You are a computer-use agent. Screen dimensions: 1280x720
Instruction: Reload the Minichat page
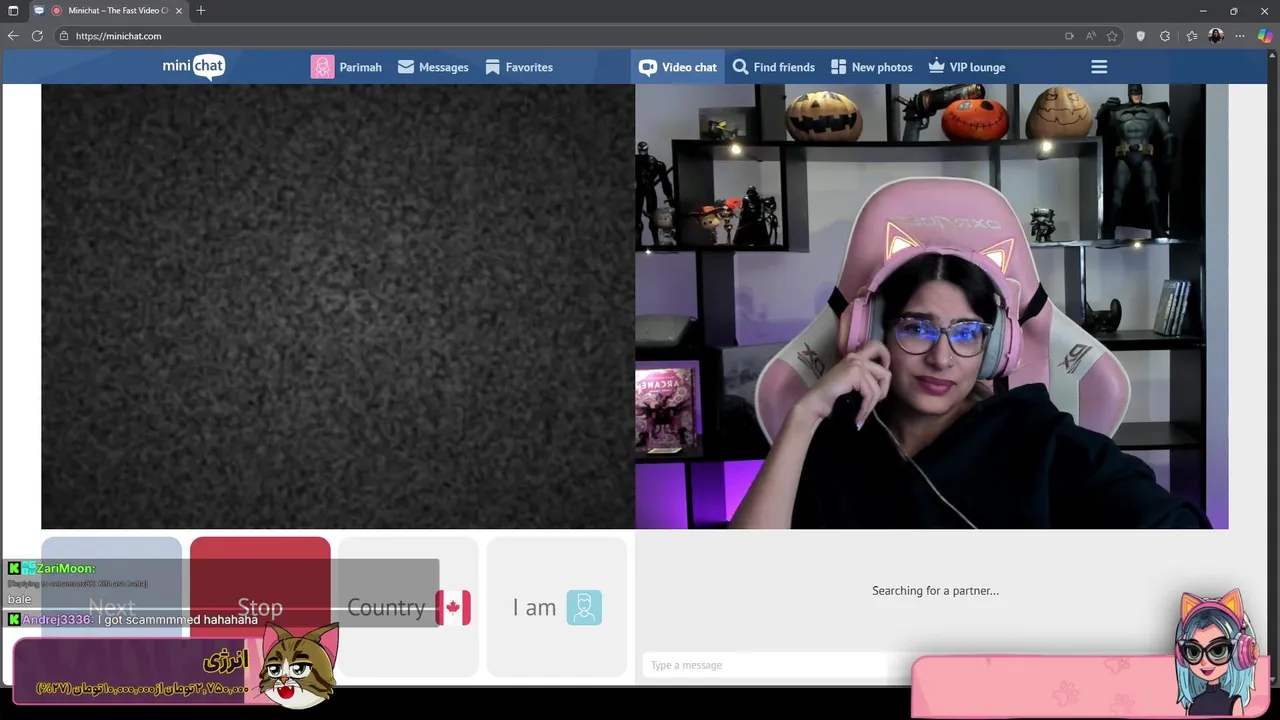pyautogui.click(x=37, y=36)
